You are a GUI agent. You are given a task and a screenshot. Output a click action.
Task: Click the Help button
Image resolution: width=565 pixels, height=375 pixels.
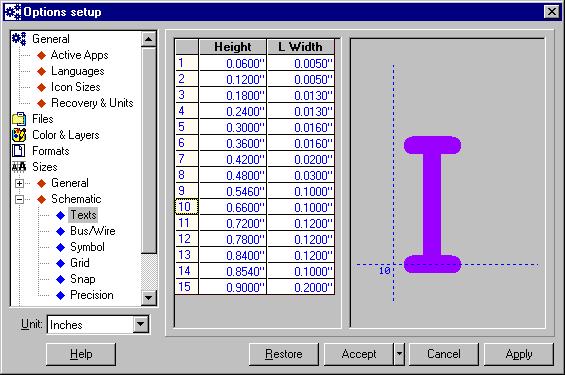click(81, 354)
